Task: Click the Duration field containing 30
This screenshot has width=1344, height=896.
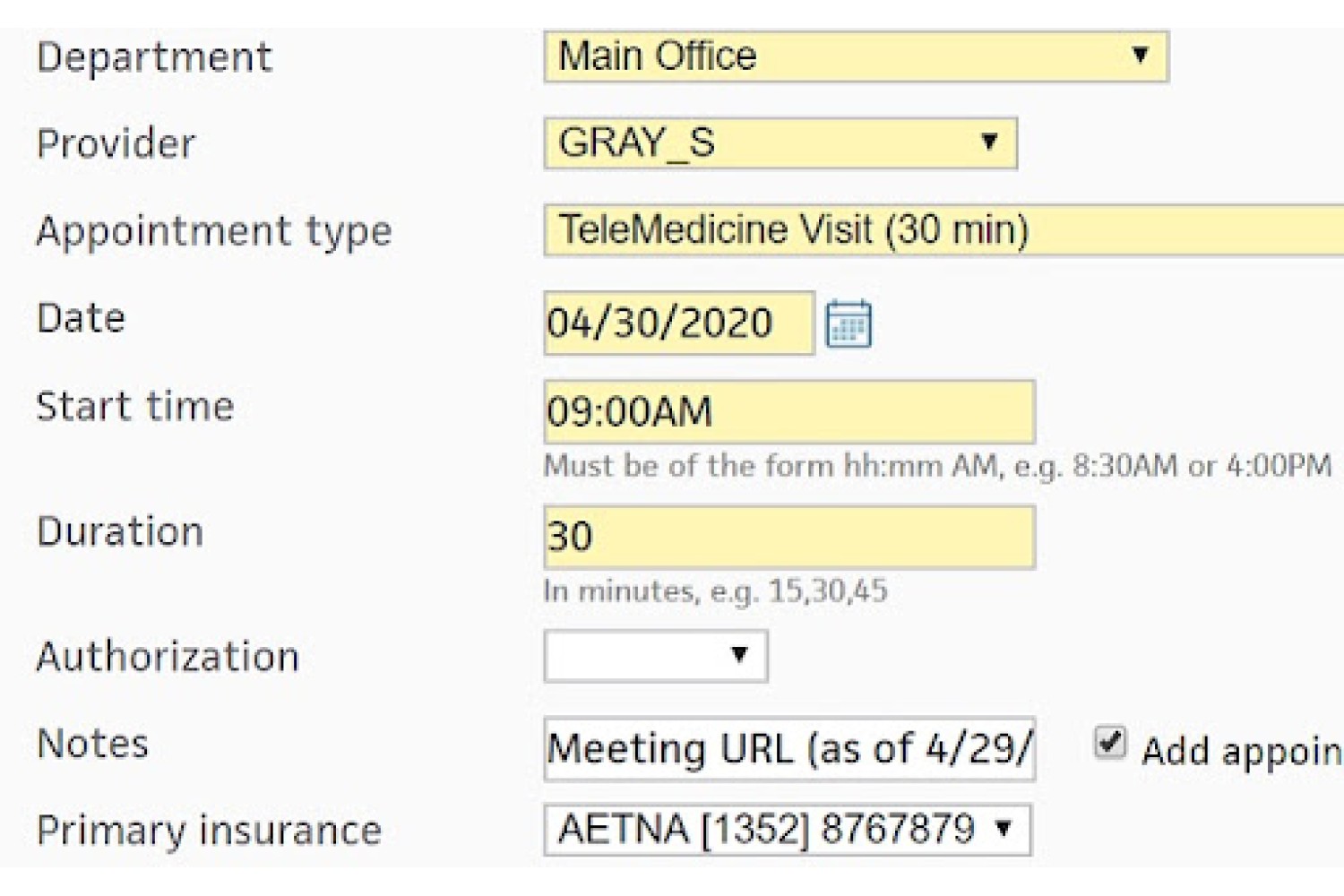Action: pyautogui.click(x=788, y=537)
